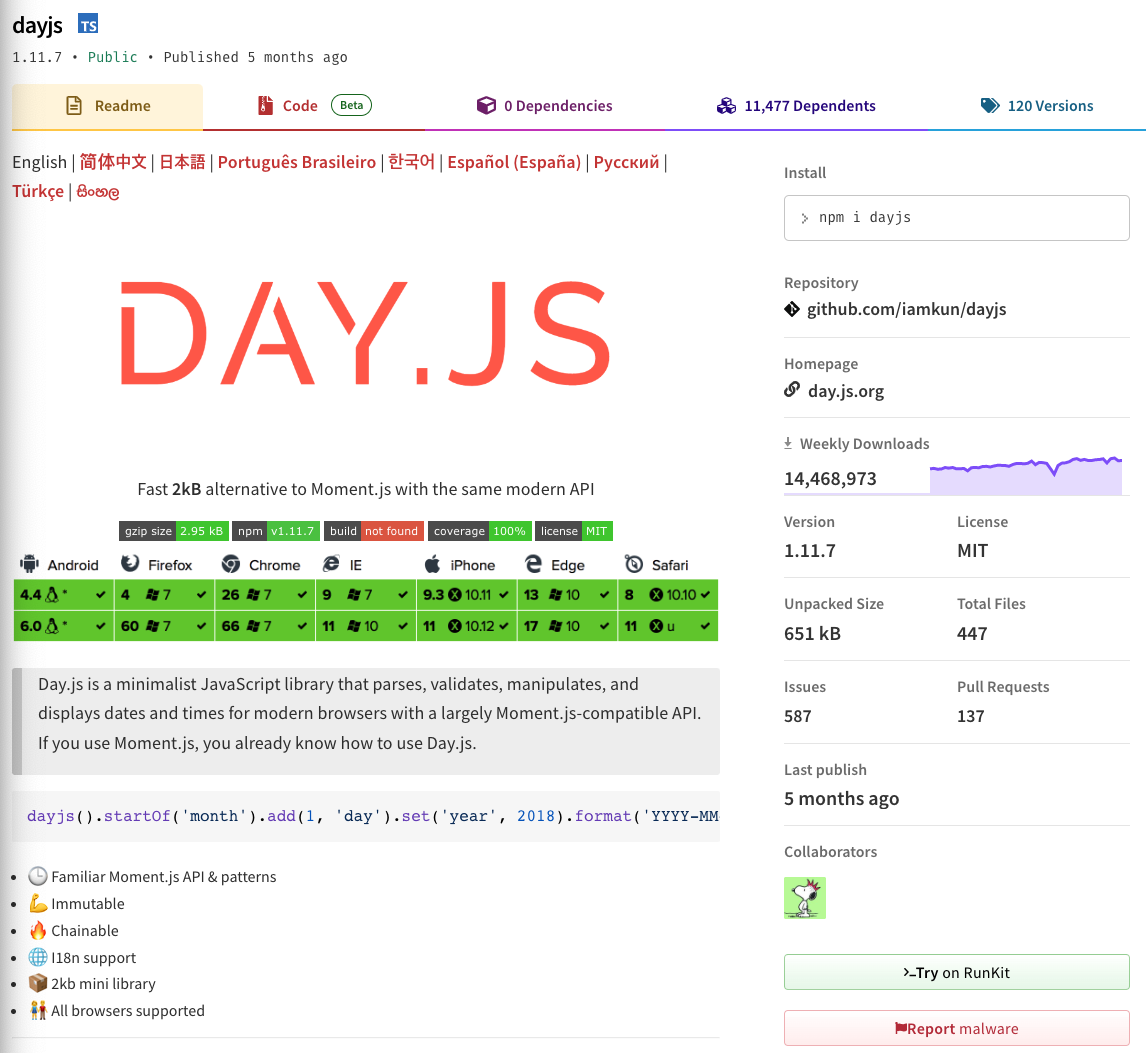Click the git repository diamond icon
1148x1053 pixels.
coord(792,309)
